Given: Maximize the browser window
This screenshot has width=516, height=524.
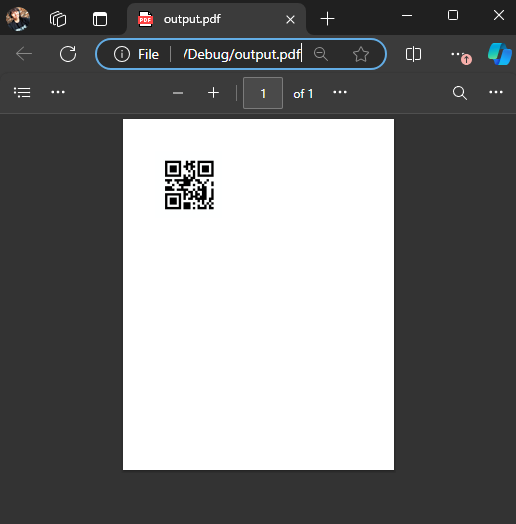Looking at the screenshot, I should click(x=453, y=15).
